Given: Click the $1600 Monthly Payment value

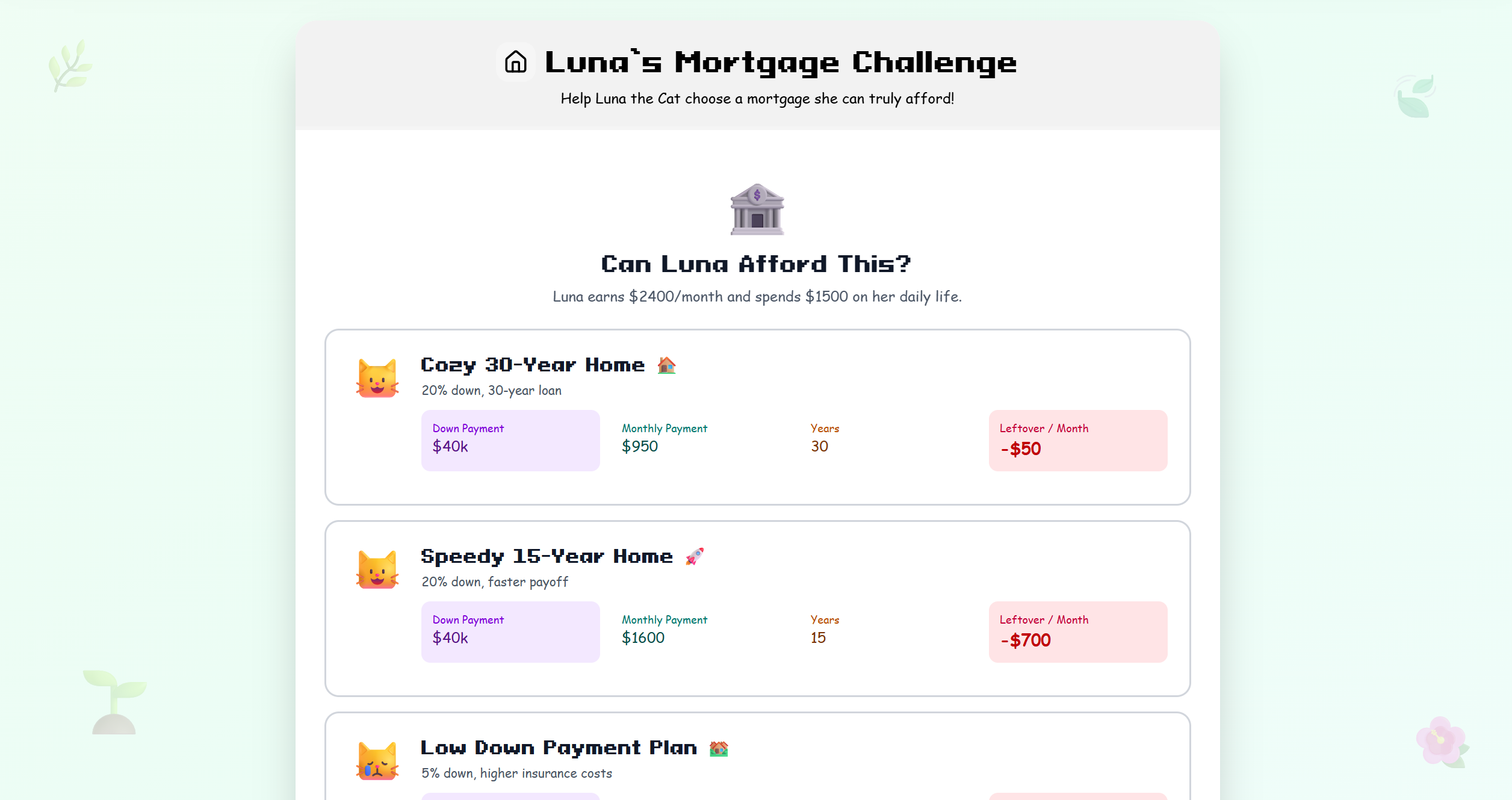Looking at the screenshot, I should 643,638.
